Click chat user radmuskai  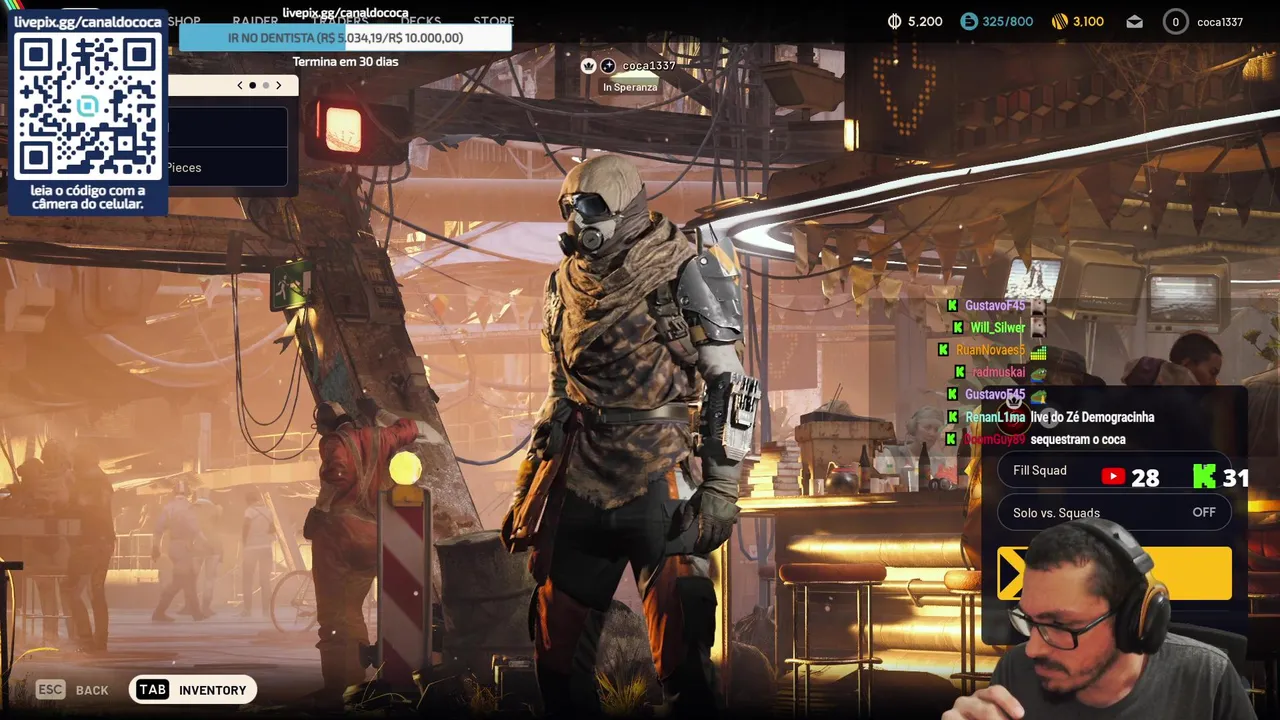[999, 372]
